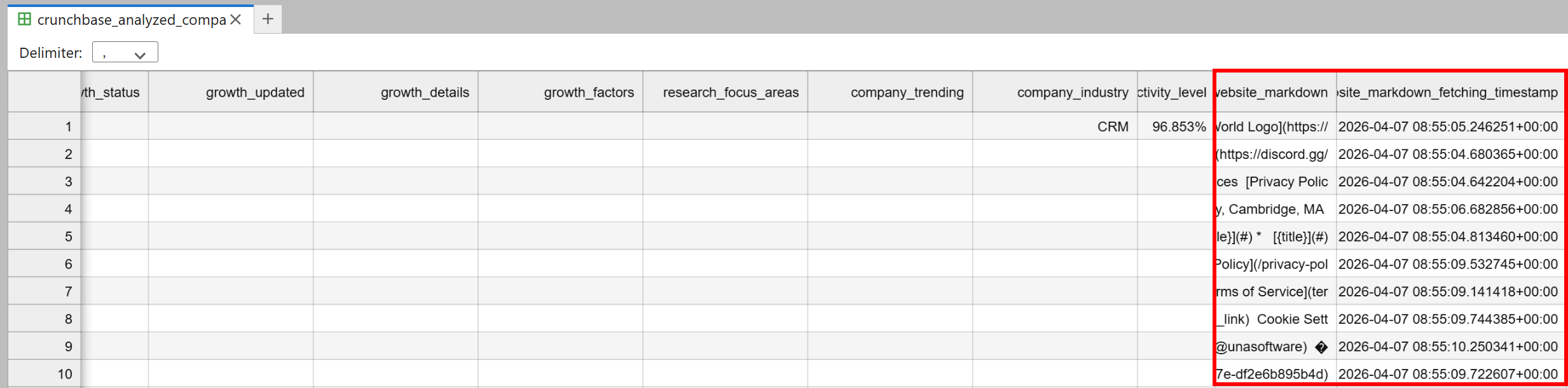This screenshot has width=1568, height=388.
Task: Click the green table icon on the tab
Action: 24,18
